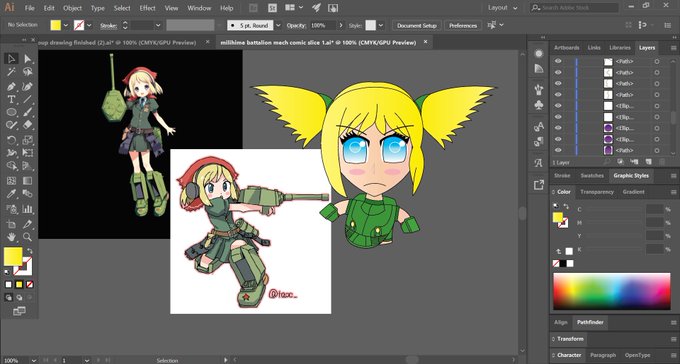
Task: Switch to the Gradient panel tab
Action: tap(634, 192)
